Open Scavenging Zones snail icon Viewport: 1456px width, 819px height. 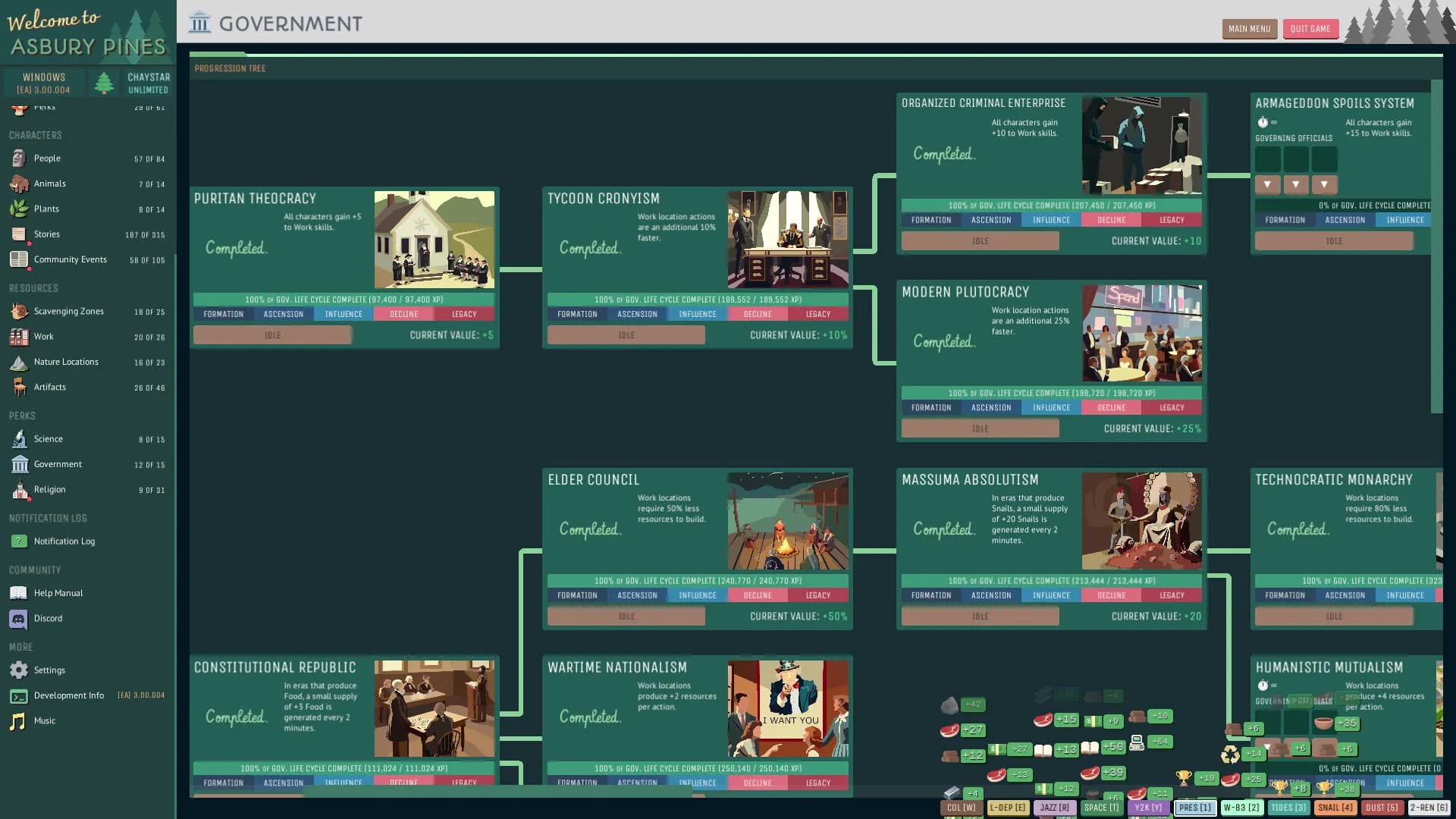20,312
